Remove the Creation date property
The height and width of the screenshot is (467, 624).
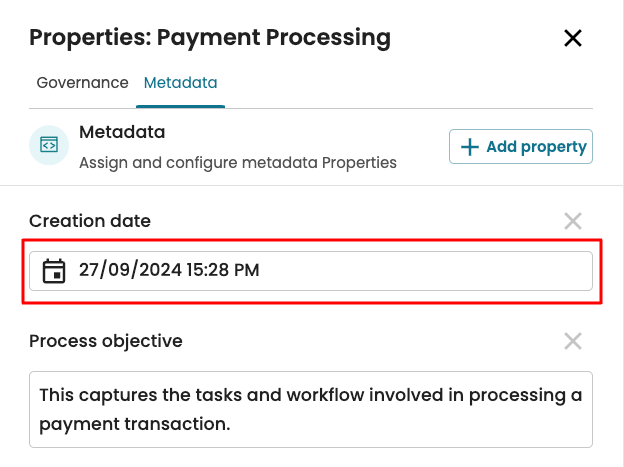point(573,221)
